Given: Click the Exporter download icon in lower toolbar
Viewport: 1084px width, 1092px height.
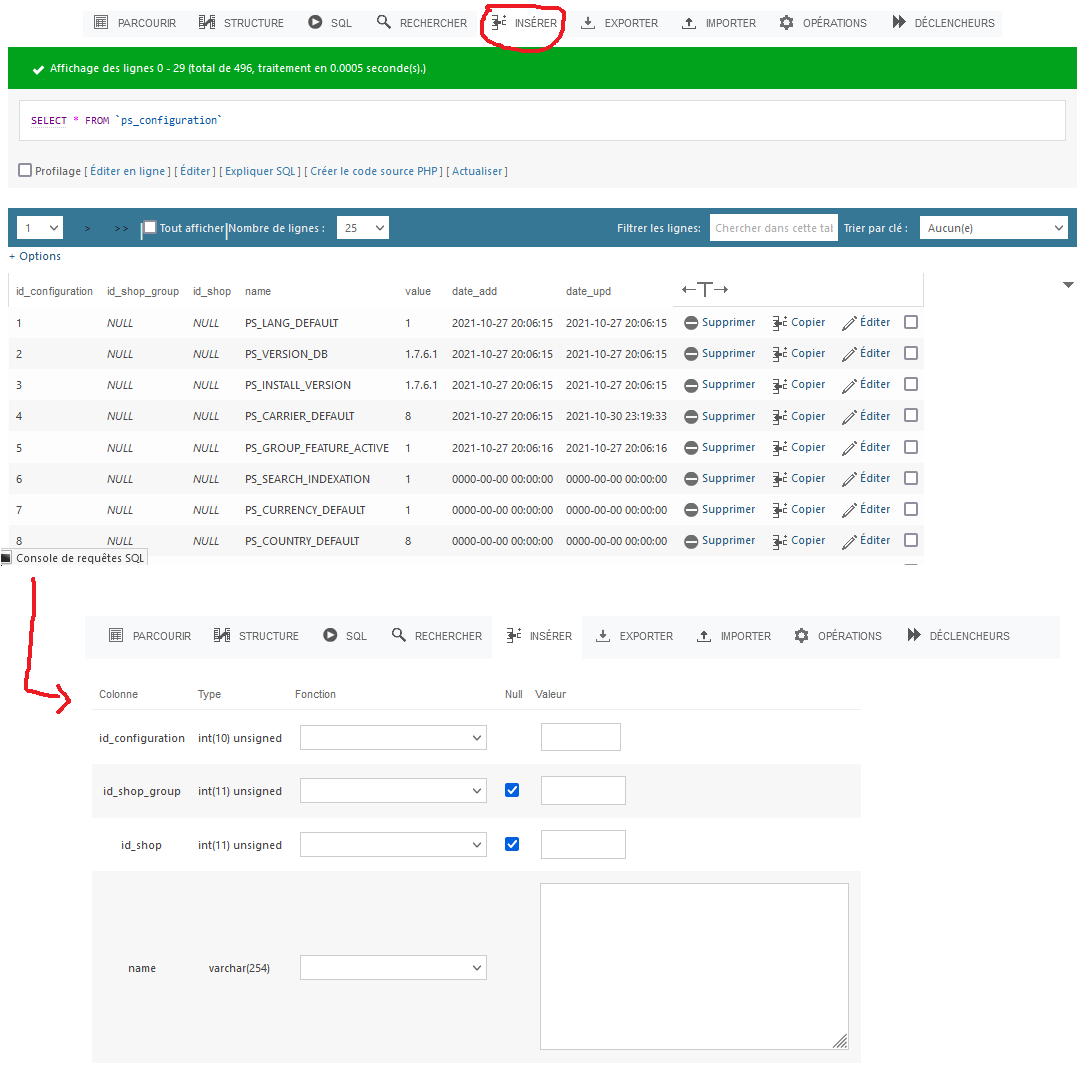Looking at the screenshot, I should 603,636.
